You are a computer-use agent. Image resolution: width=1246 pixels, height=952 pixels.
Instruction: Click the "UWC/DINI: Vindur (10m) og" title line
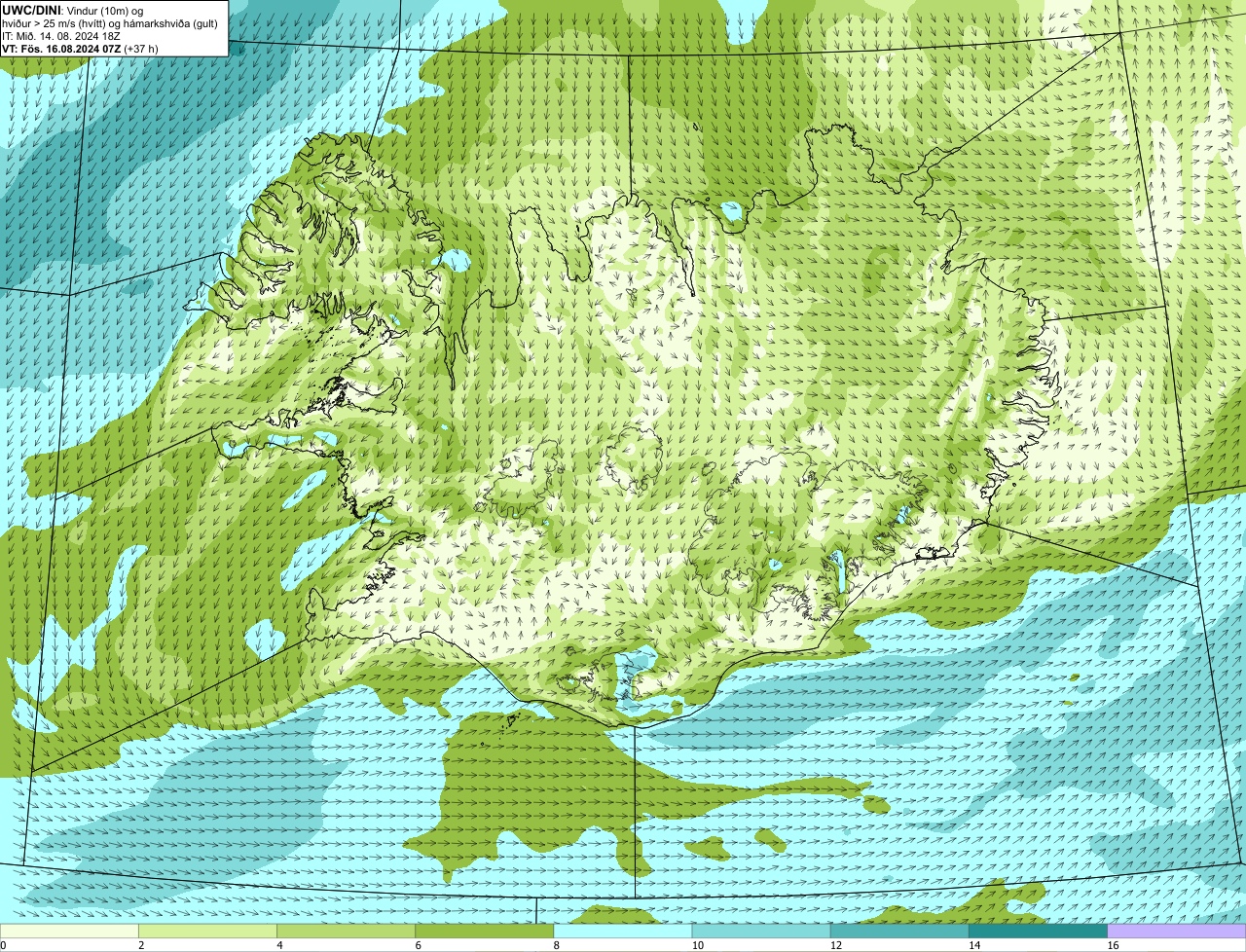pyautogui.click(x=73, y=11)
